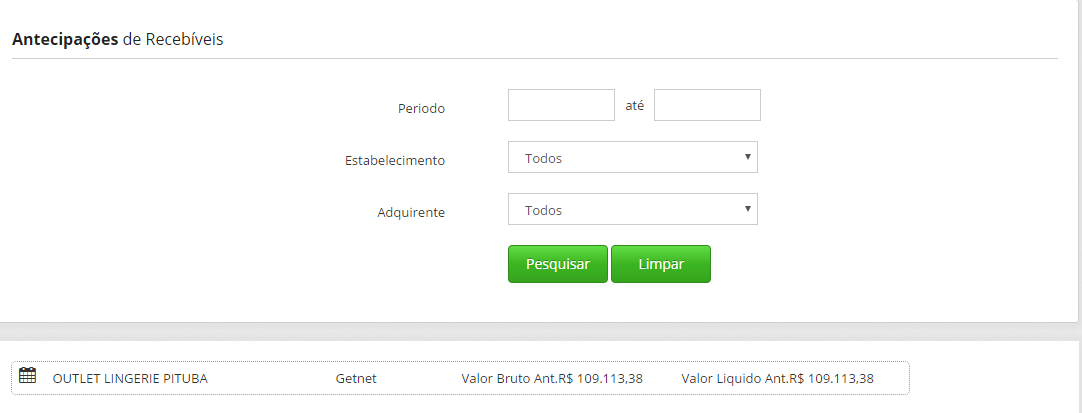Click the calendar icon beside OUTLET LINGERIE PITUBA
Viewport: 1082px width, 413px height.
pos(28,376)
